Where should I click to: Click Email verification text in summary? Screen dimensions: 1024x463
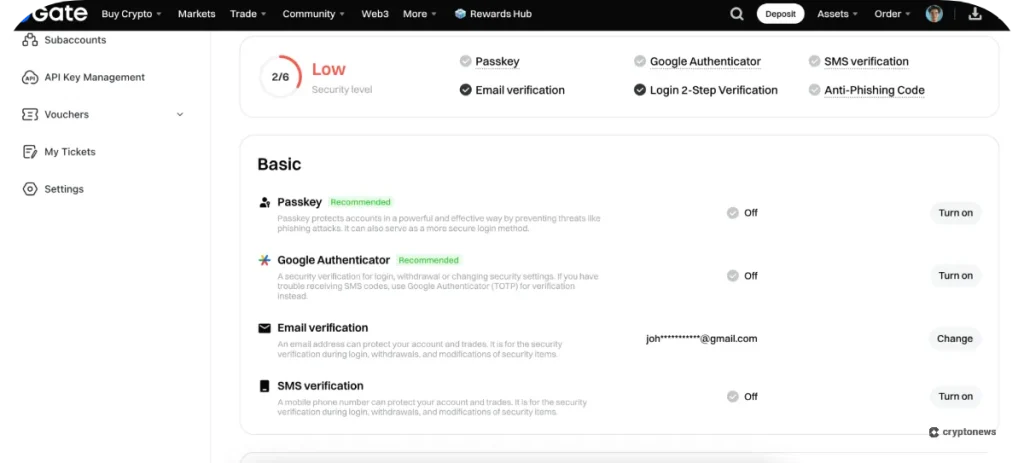pos(520,90)
